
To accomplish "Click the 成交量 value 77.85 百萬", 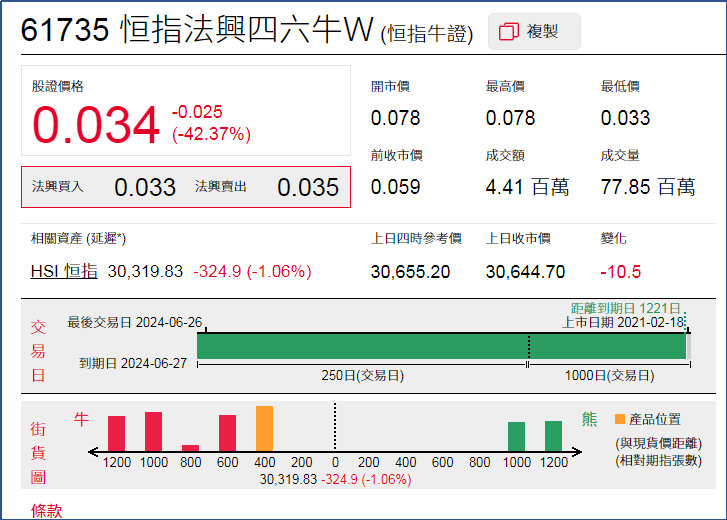I will click(648, 187).
